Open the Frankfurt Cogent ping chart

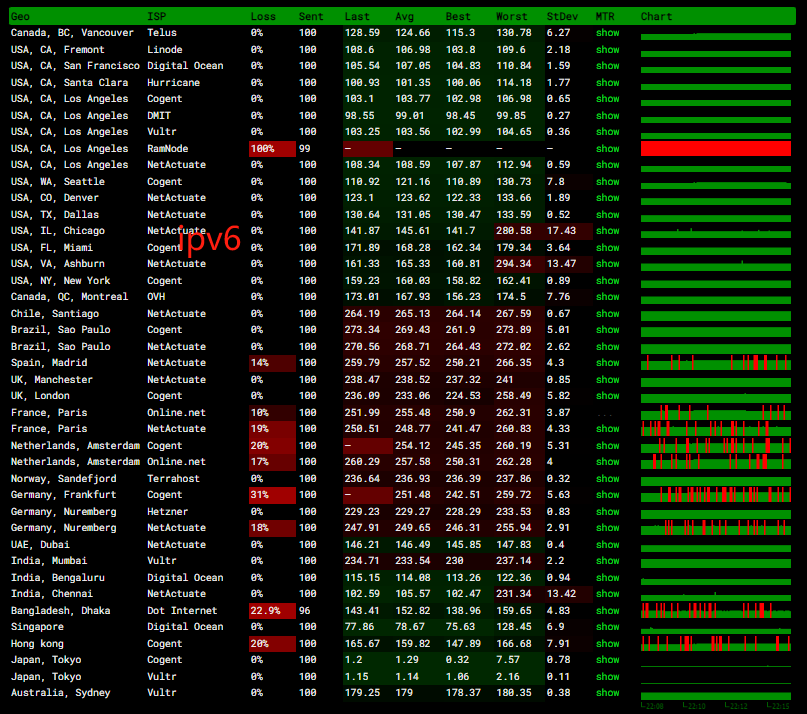click(716, 495)
